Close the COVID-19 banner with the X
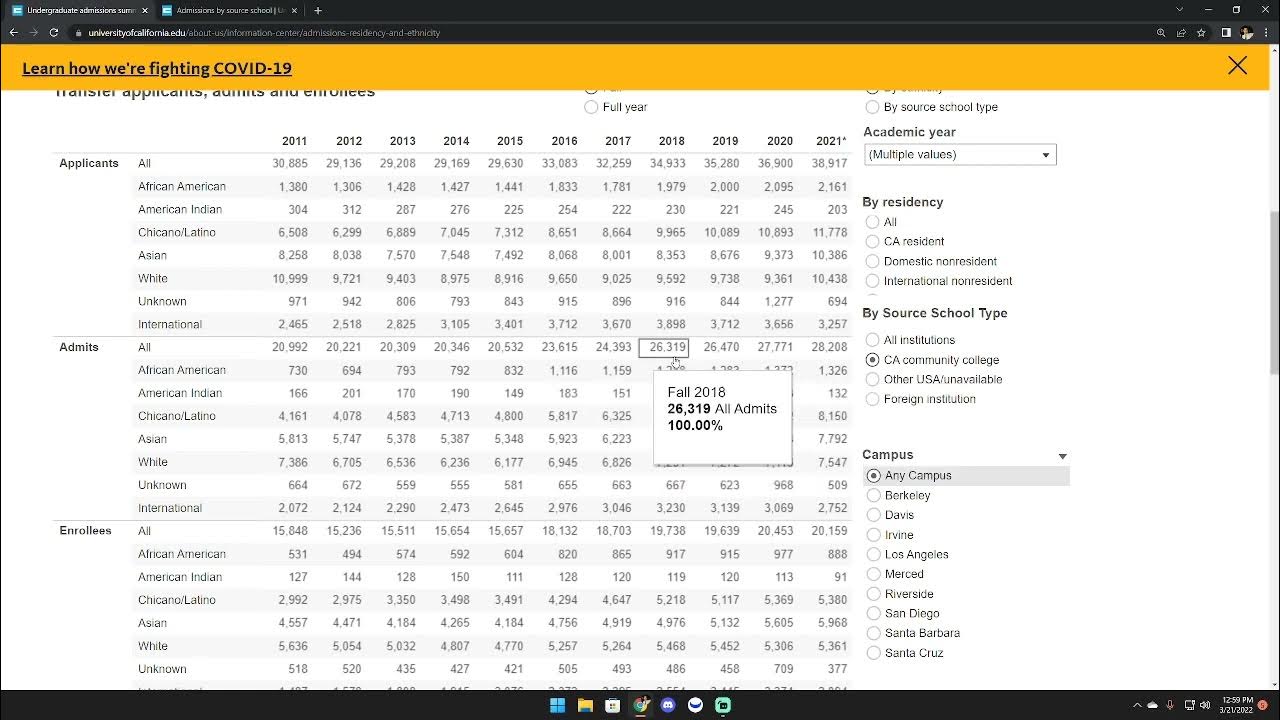1280x720 pixels. (1237, 66)
